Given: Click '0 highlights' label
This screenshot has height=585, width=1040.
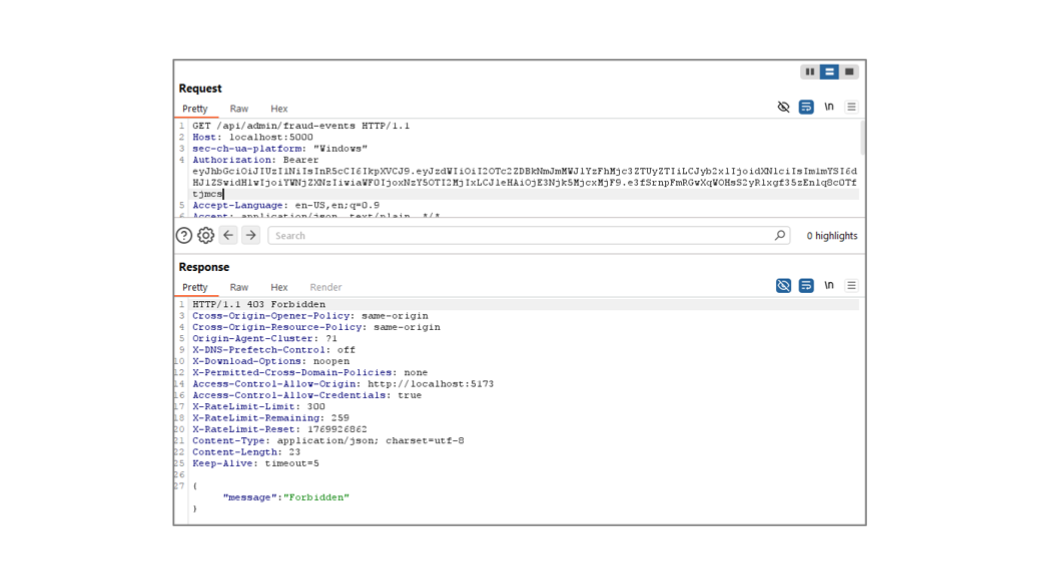Looking at the screenshot, I should tap(832, 235).
